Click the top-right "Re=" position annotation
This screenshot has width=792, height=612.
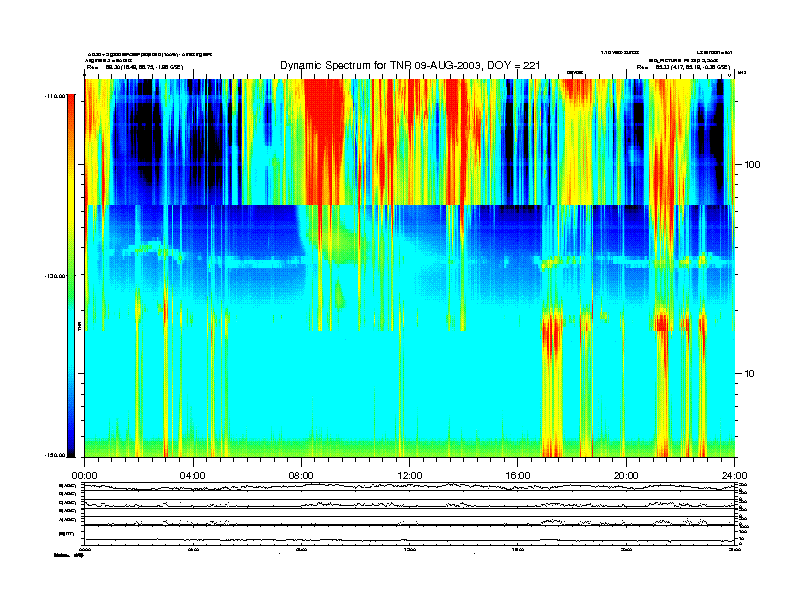(683, 67)
